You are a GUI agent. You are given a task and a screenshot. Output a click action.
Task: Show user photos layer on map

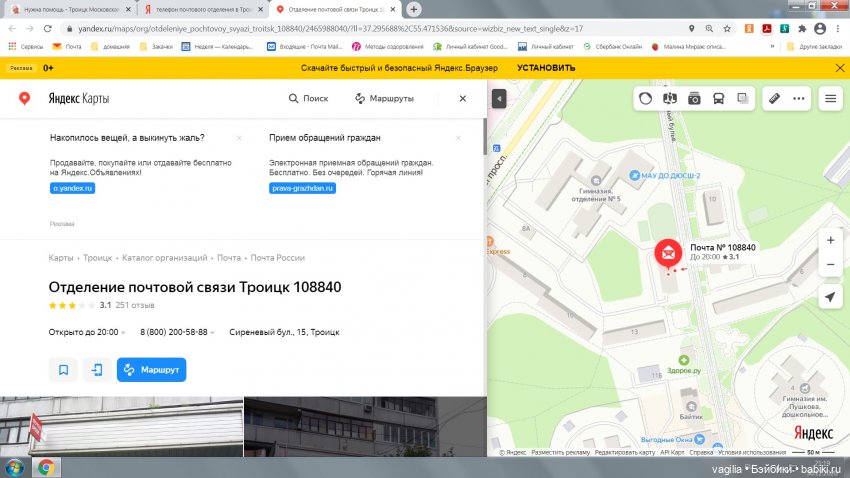693,99
